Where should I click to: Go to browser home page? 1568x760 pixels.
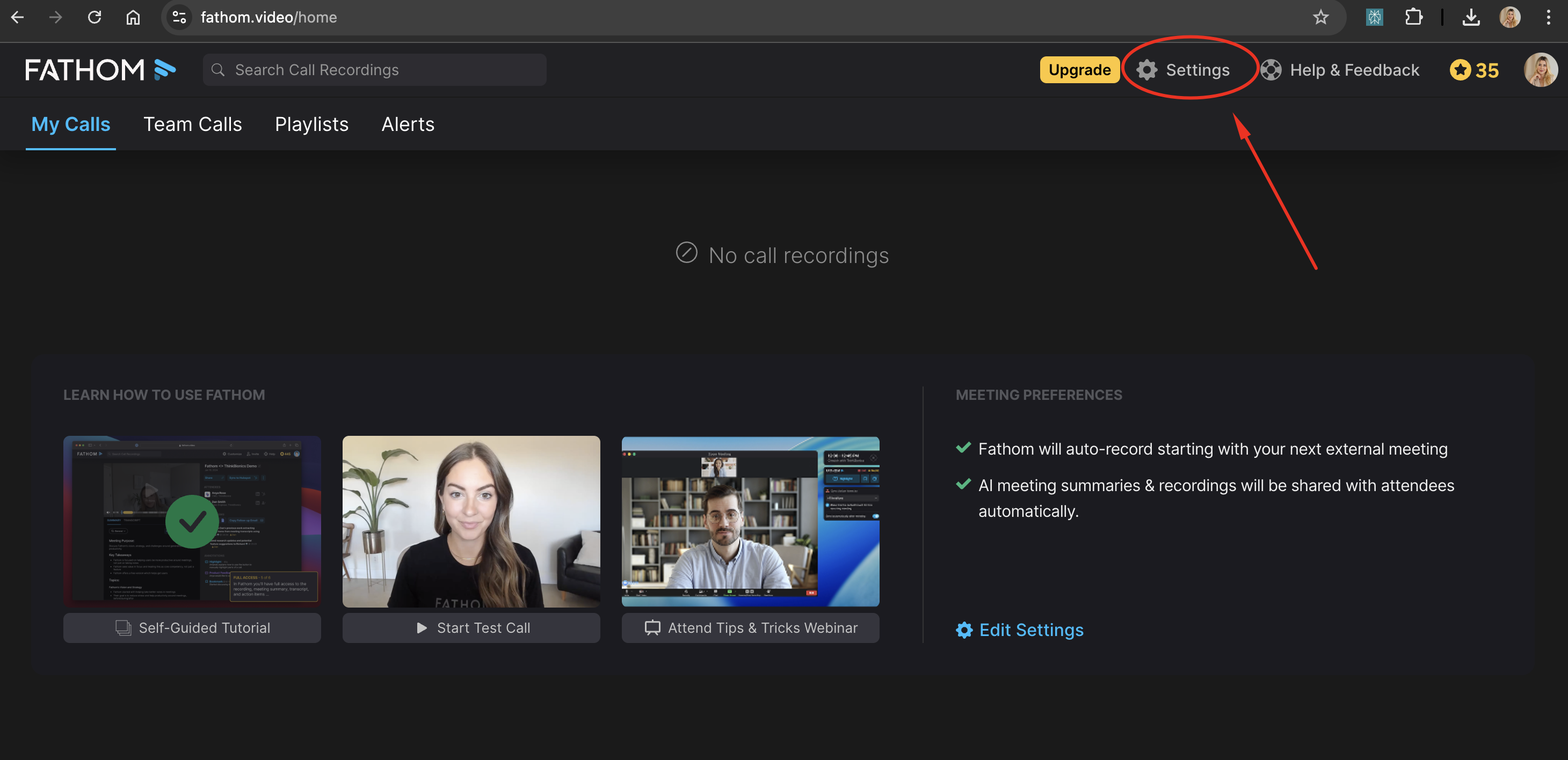[x=133, y=17]
